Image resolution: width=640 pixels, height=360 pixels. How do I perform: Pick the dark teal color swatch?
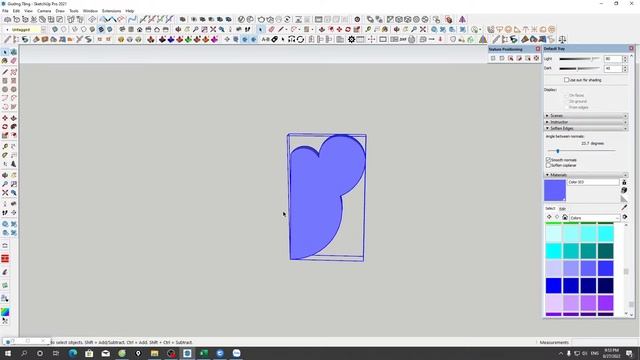[605, 251]
